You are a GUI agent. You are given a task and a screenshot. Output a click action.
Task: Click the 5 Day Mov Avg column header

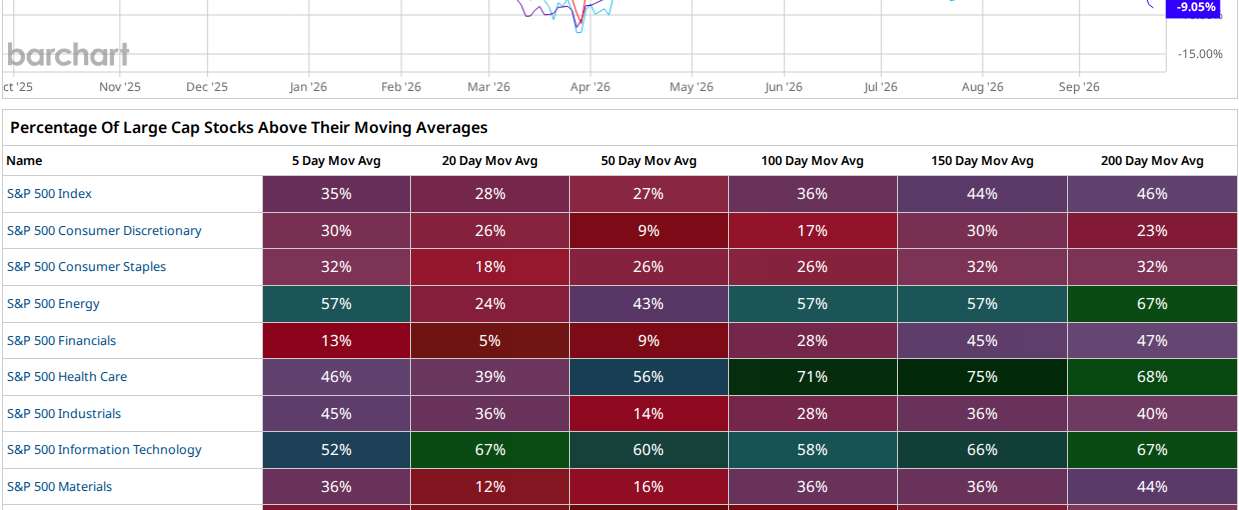coord(336,161)
